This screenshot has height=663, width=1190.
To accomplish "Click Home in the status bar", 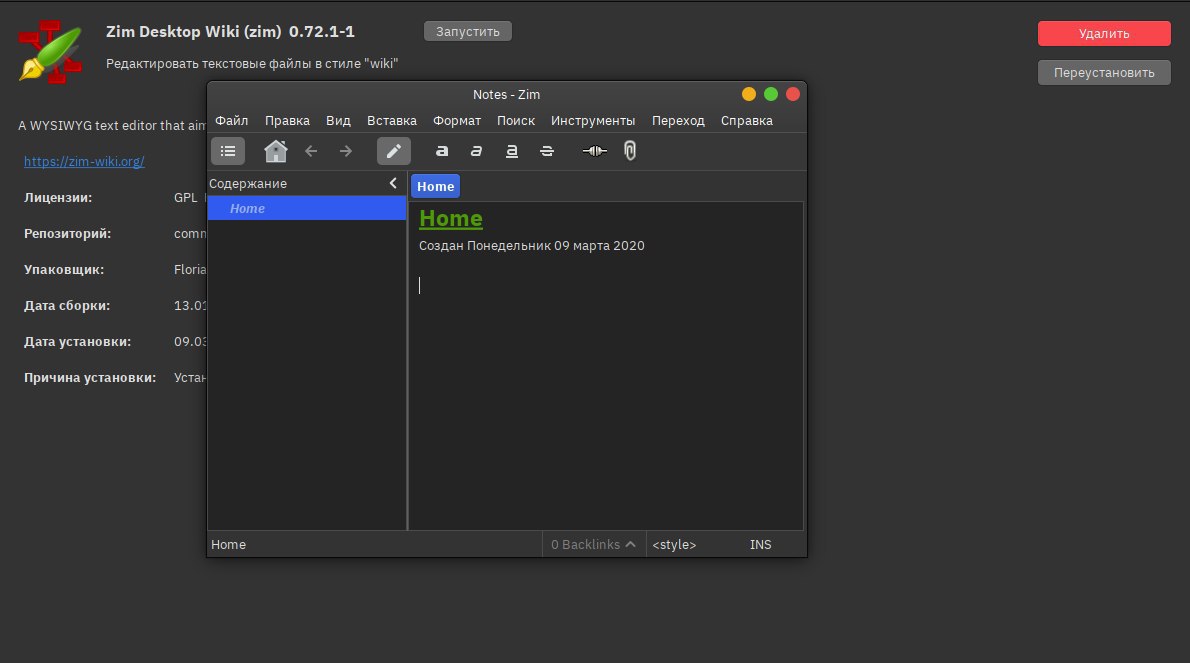I will (x=228, y=545).
